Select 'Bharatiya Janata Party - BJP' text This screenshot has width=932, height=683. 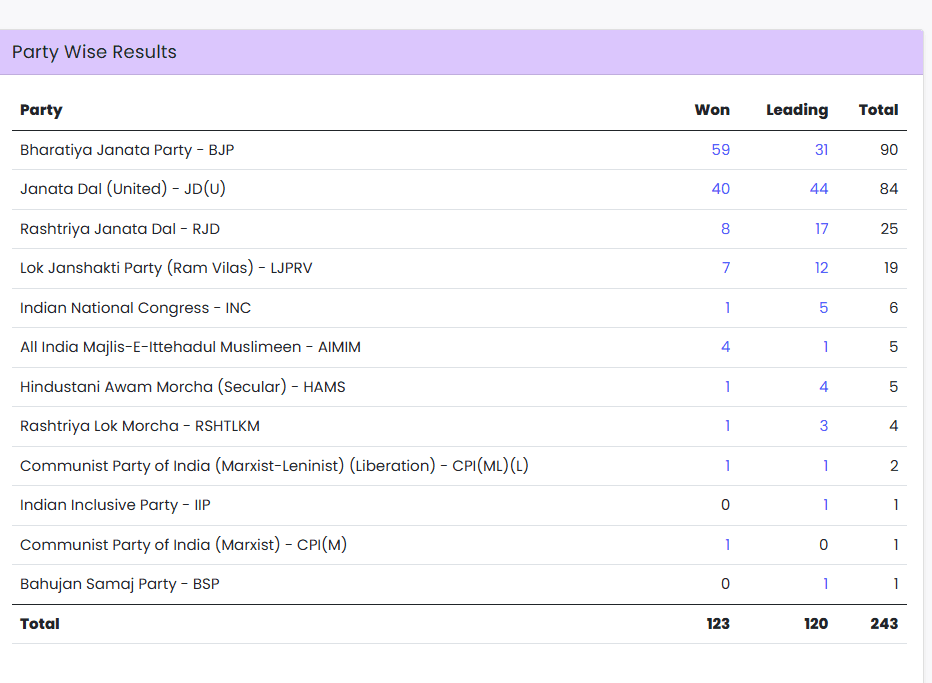tap(127, 150)
